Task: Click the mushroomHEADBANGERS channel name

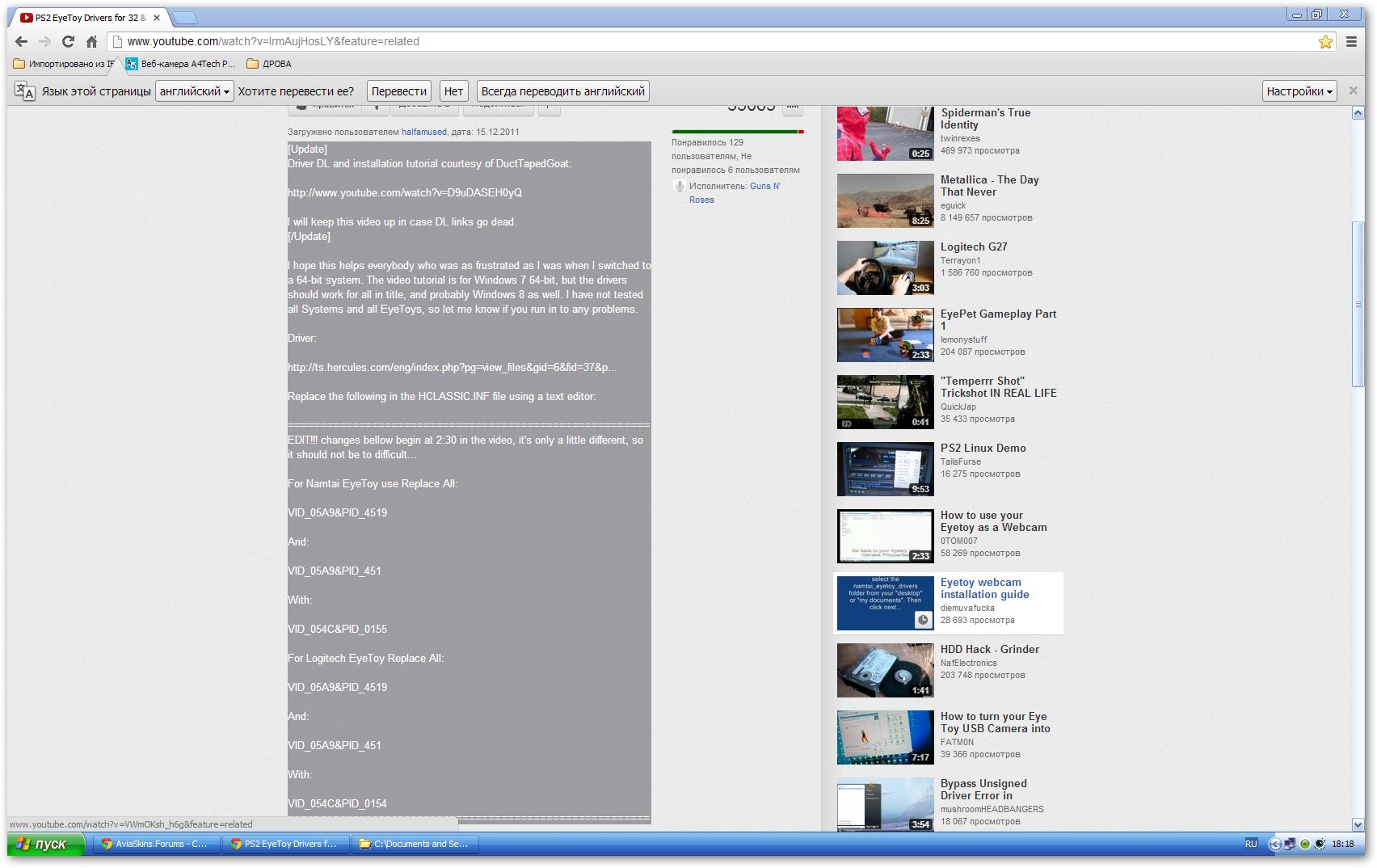Action: coord(992,809)
